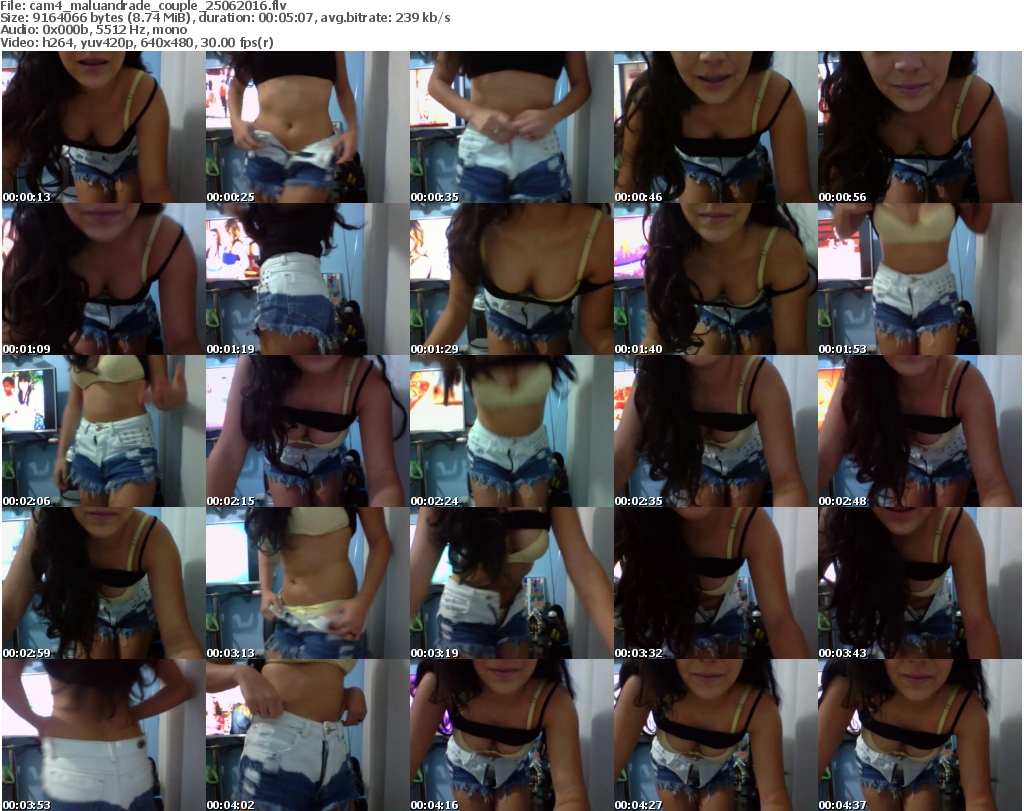
Task: Click the frame marked 00:00:35
Action: (511, 127)
